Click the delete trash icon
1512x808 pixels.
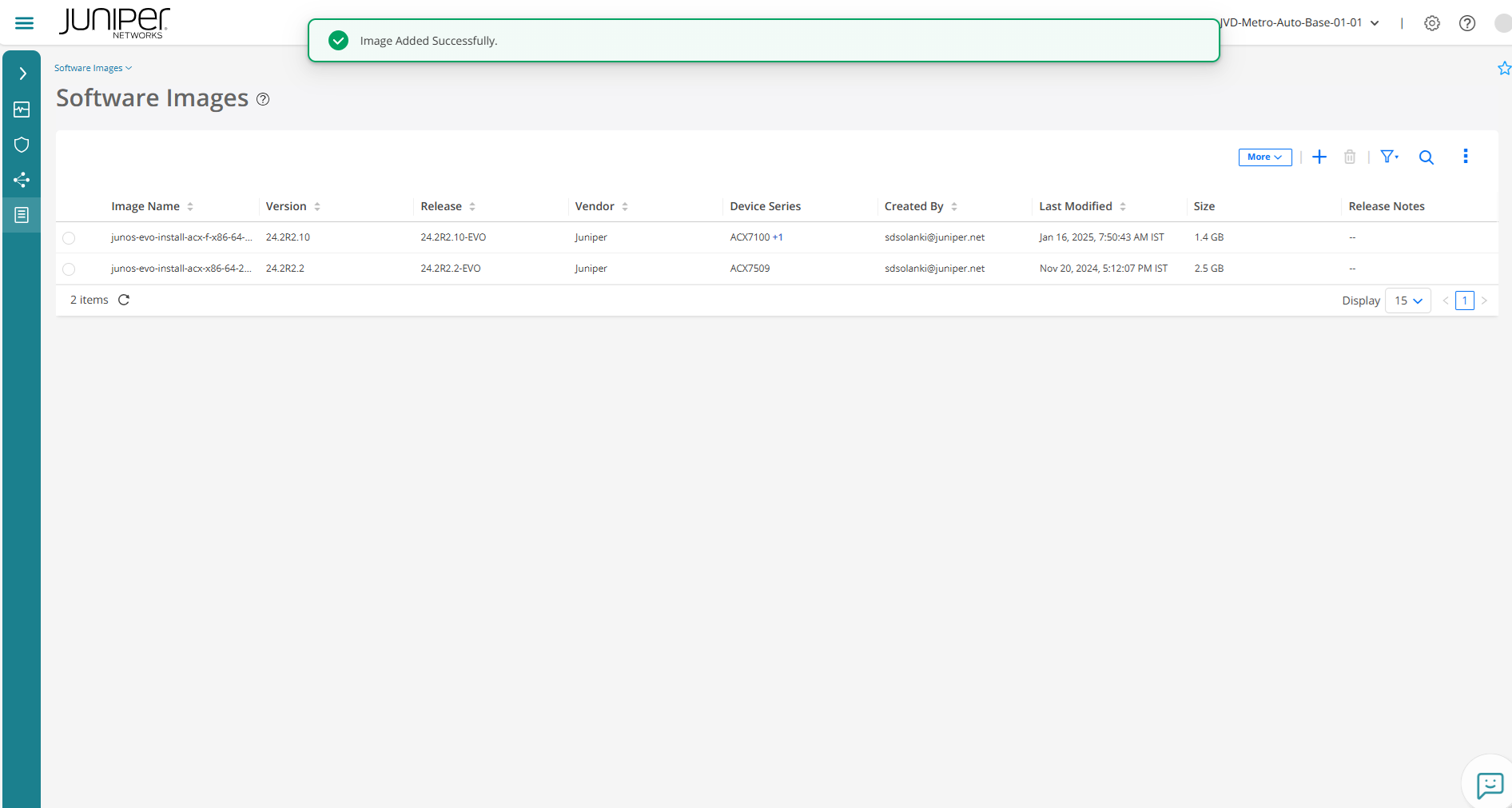pyautogui.click(x=1350, y=157)
